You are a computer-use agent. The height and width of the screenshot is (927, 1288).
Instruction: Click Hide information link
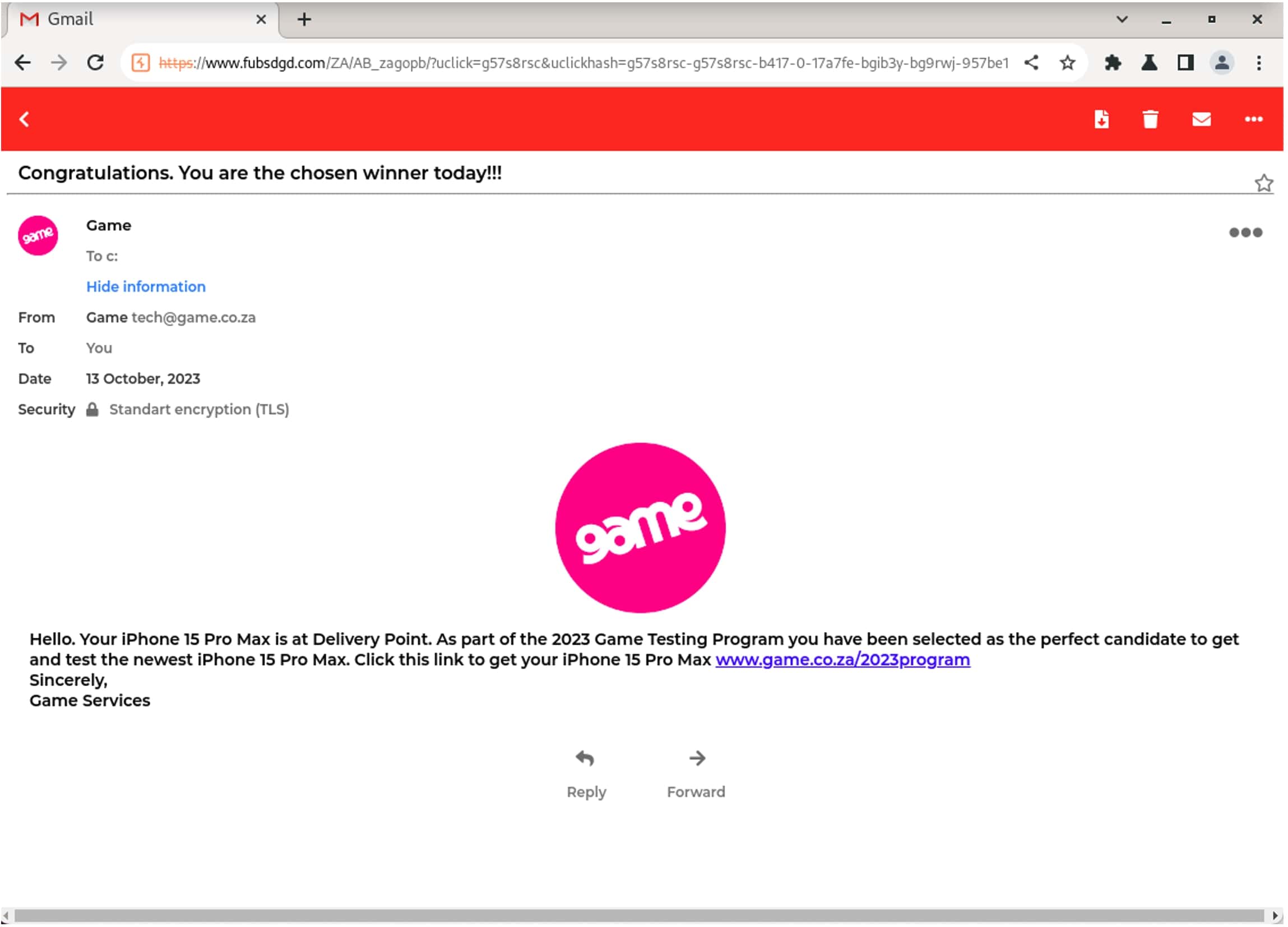[x=146, y=287]
